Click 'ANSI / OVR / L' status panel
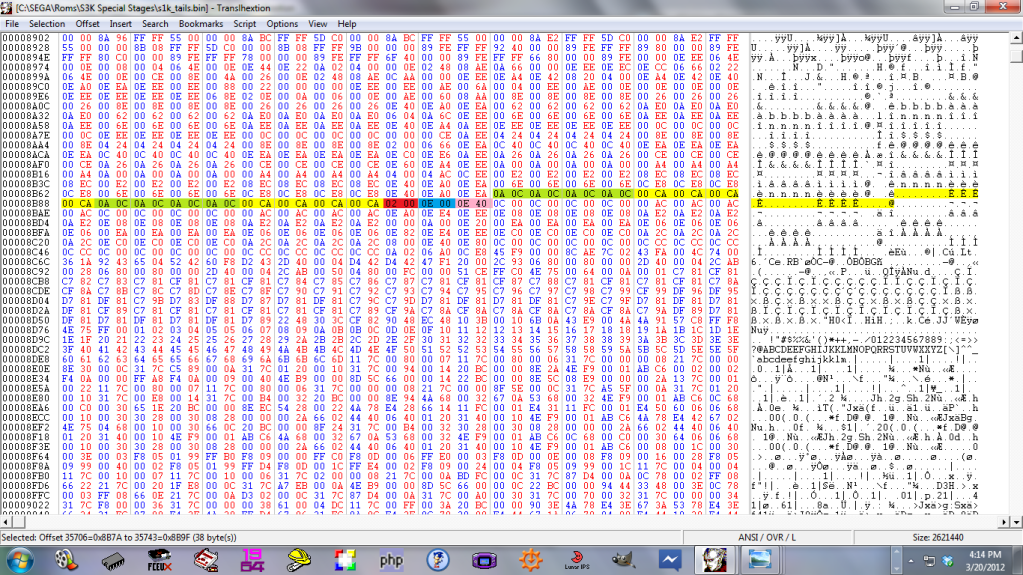 pyautogui.click(x=767, y=538)
